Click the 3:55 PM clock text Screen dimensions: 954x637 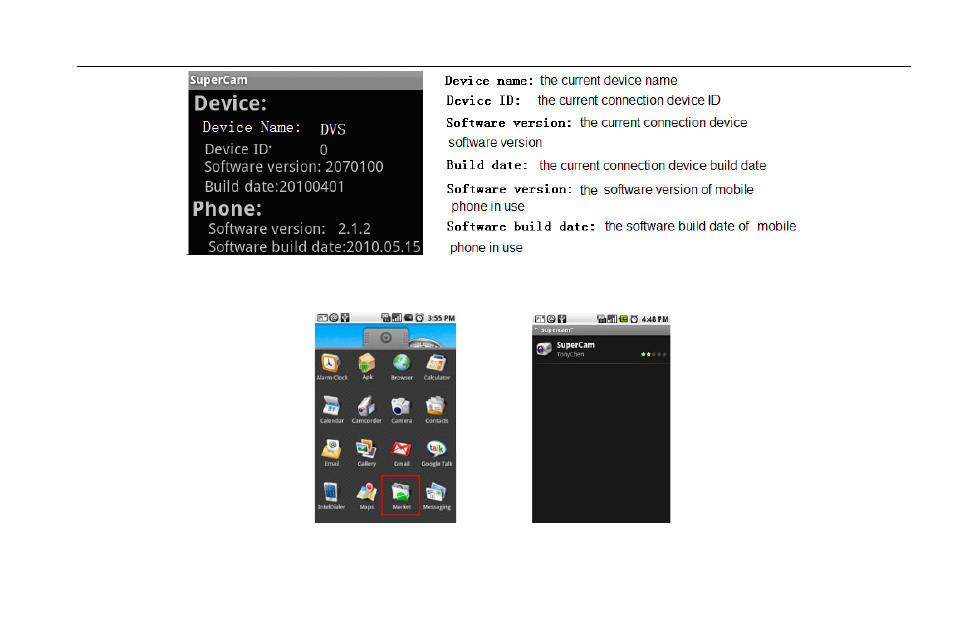(x=441, y=318)
